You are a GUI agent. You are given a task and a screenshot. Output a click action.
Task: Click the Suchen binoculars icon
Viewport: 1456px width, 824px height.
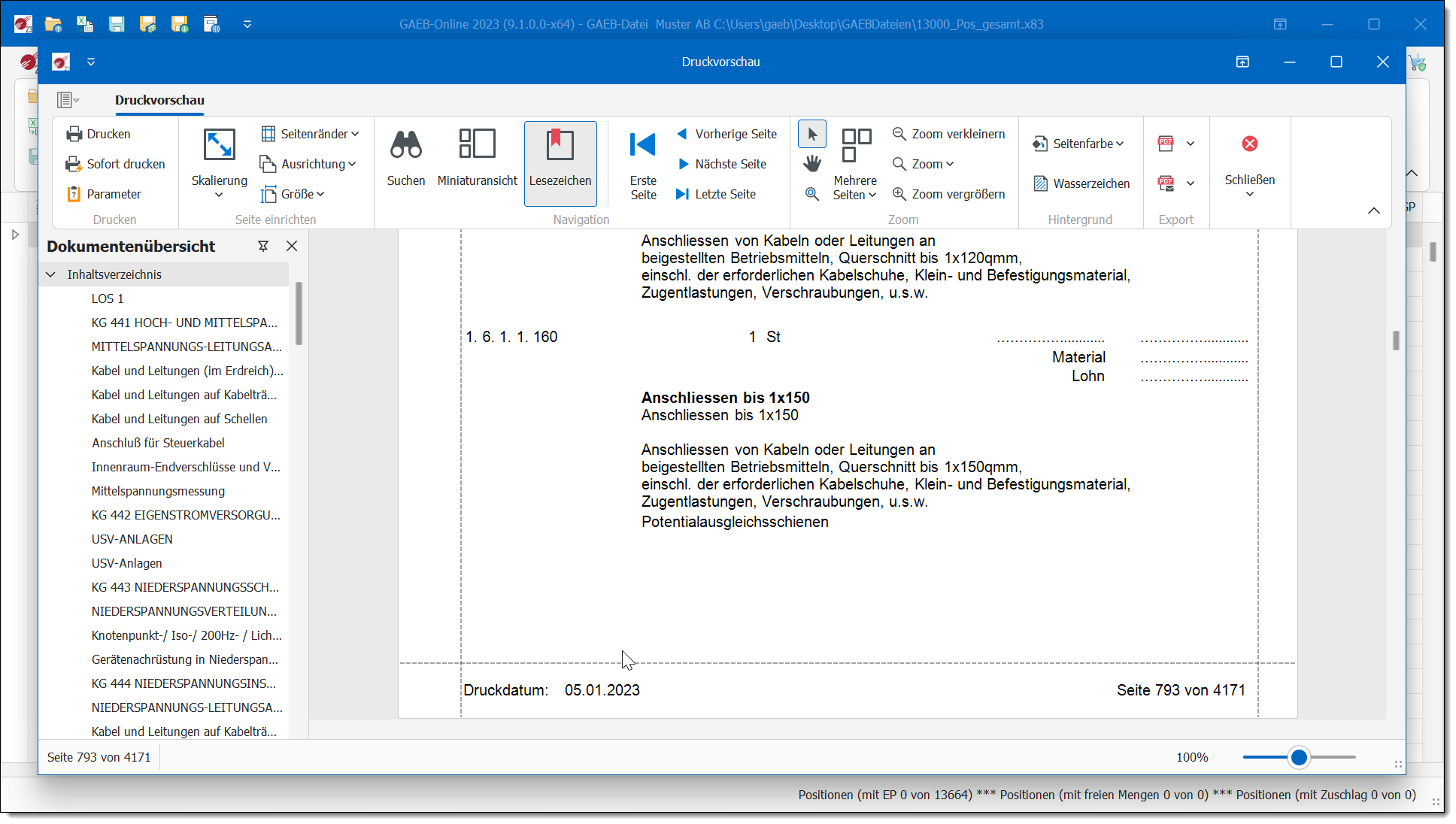405,145
